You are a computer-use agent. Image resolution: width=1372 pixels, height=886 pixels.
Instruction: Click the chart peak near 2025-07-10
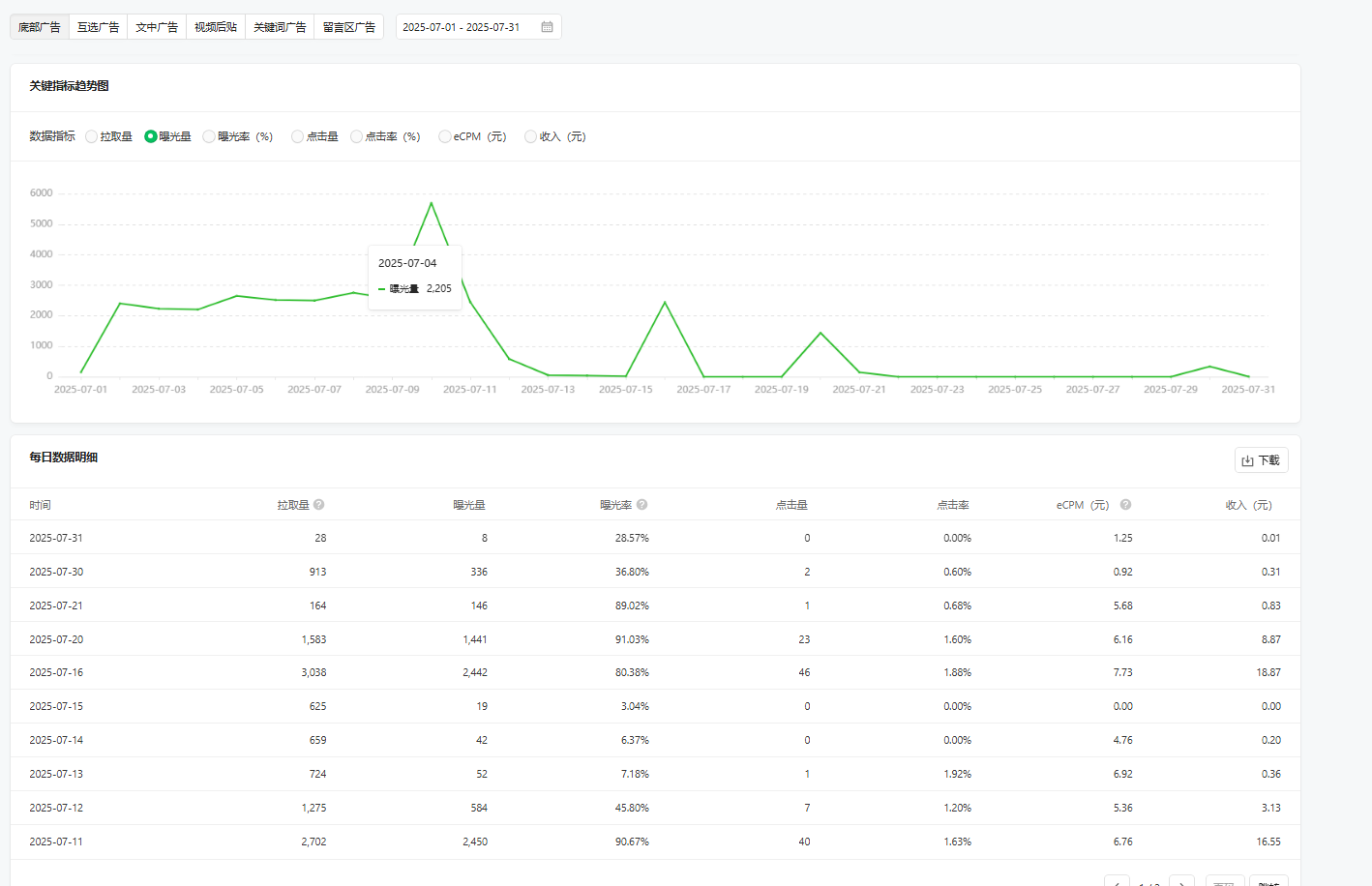coord(431,203)
